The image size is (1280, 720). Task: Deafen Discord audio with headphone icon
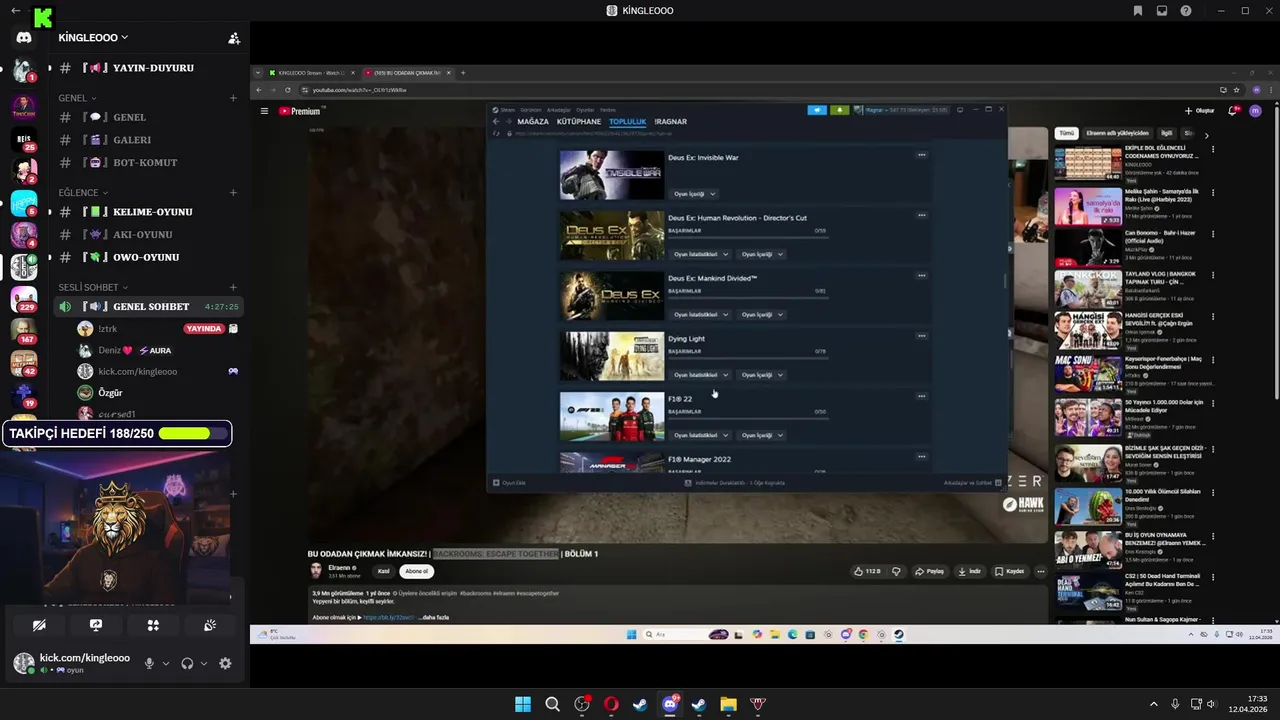coord(187,663)
